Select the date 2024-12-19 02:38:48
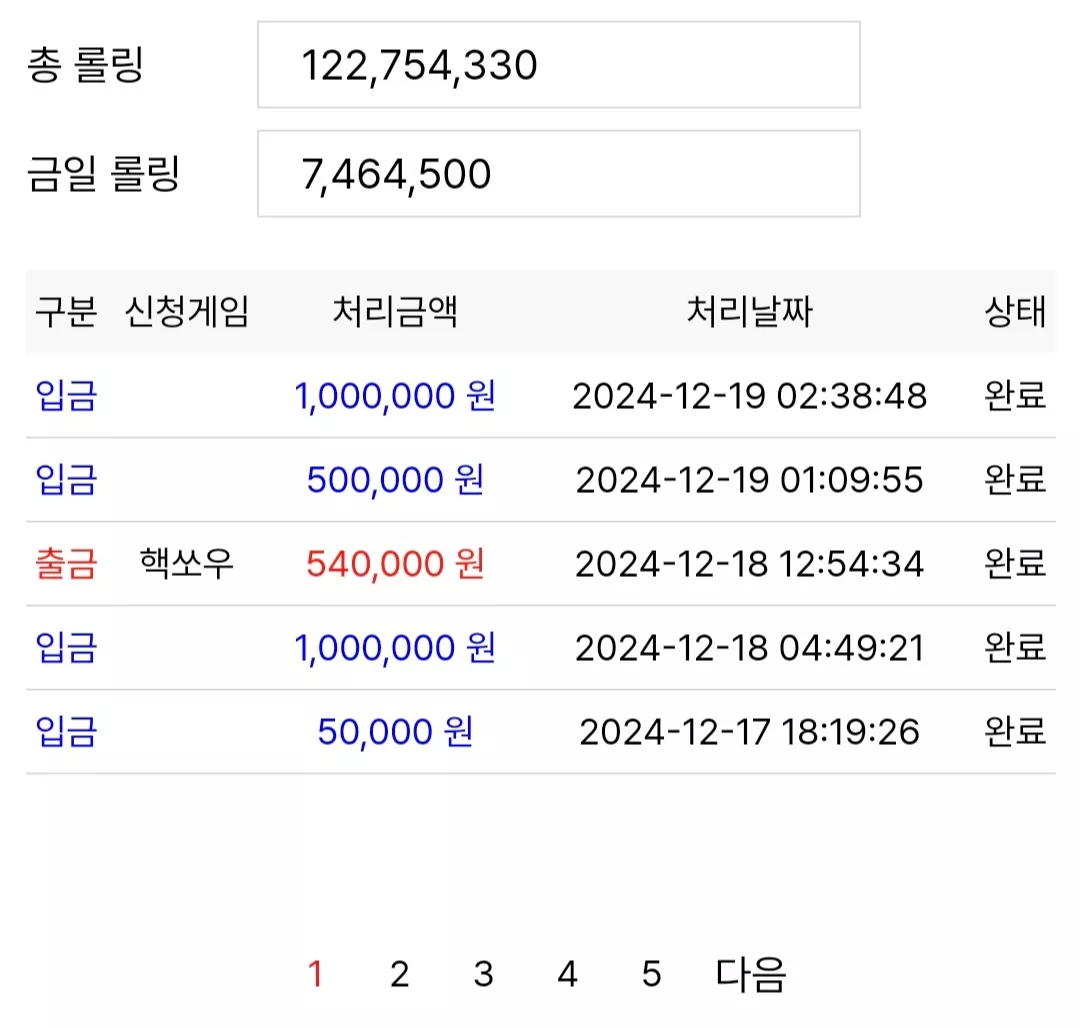The width and height of the screenshot is (1080, 1028). pos(749,397)
